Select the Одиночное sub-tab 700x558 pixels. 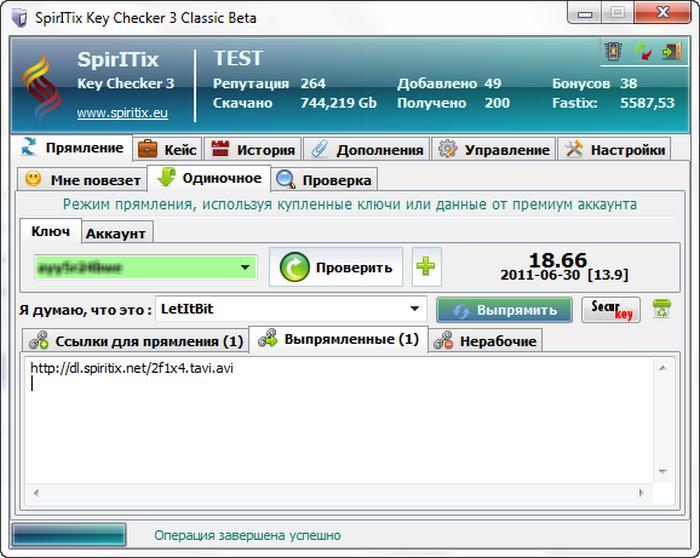pyautogui.click(x=209, y=178)
